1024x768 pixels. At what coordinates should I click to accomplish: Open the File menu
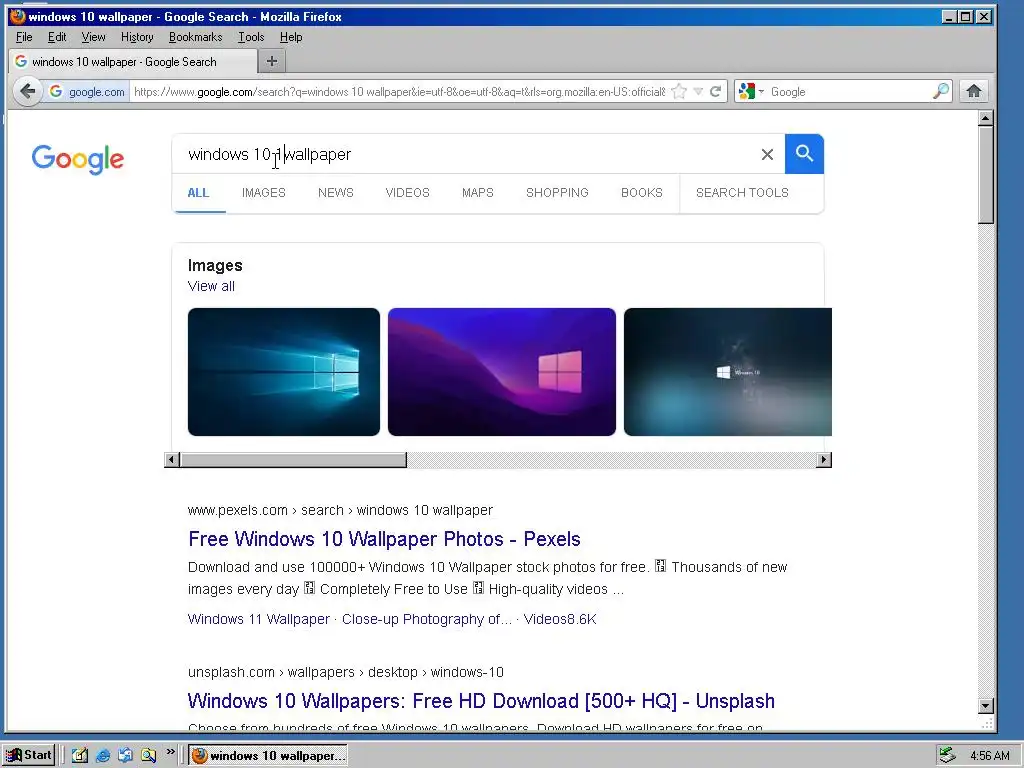coord(24,37)
